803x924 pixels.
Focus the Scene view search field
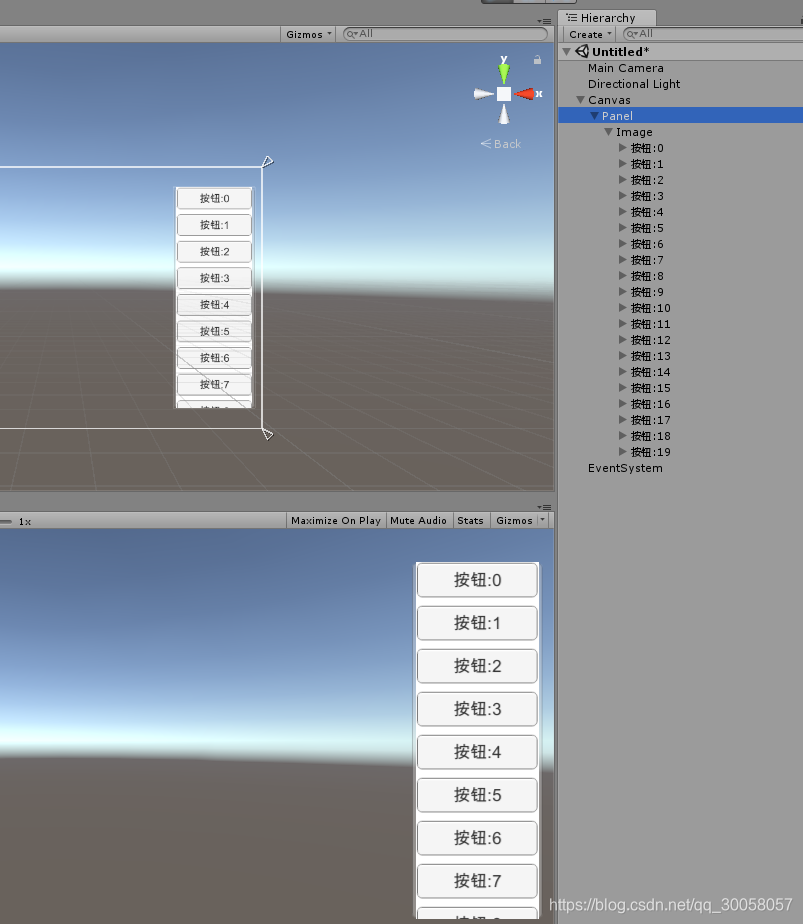(445, 34)
